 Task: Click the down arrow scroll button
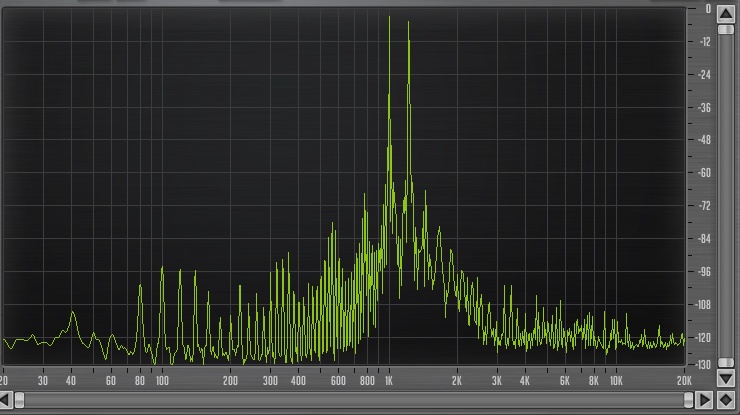point(725,378)
